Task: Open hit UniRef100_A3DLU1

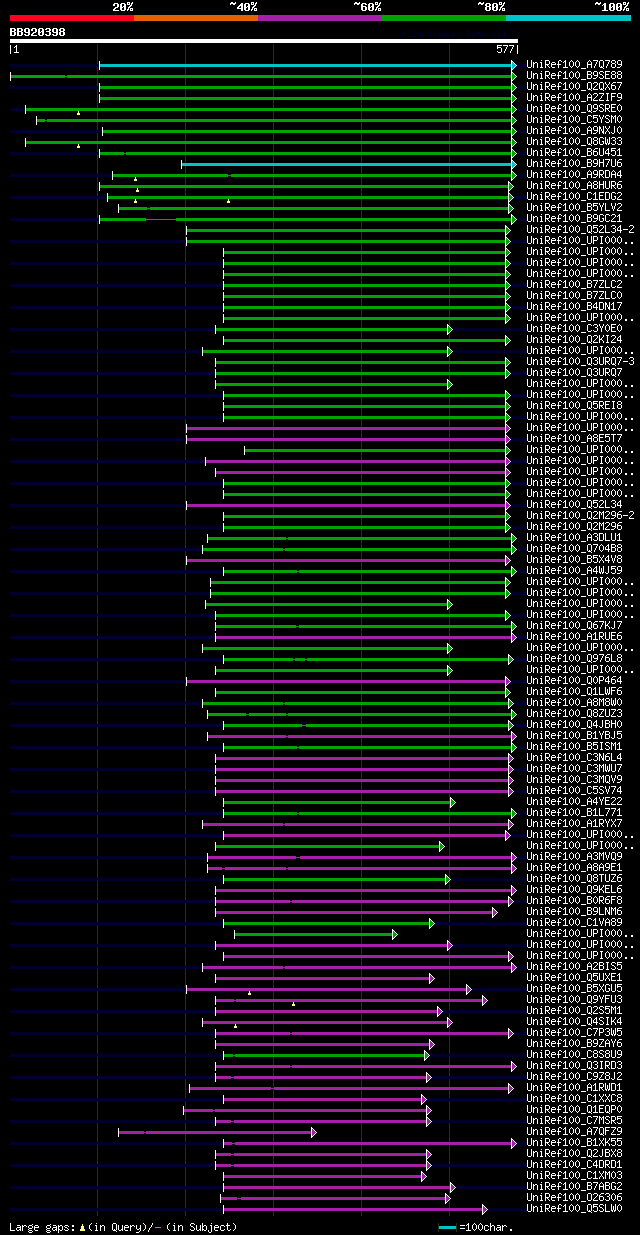Action: [574, 538]
